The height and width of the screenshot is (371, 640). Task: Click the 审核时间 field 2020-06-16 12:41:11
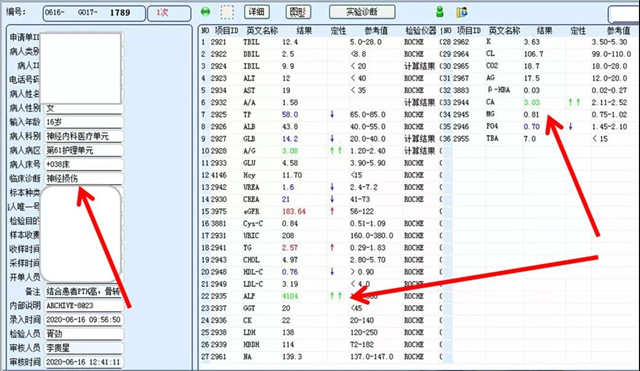point(83,362)
